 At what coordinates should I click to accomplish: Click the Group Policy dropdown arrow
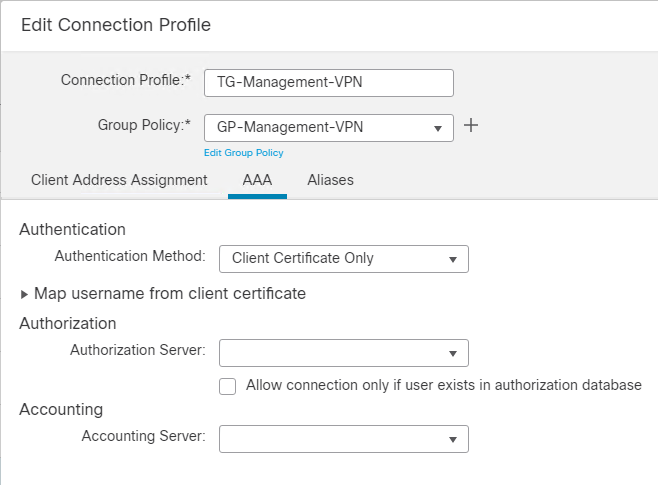pyautogui.click(x=437, y=128)
